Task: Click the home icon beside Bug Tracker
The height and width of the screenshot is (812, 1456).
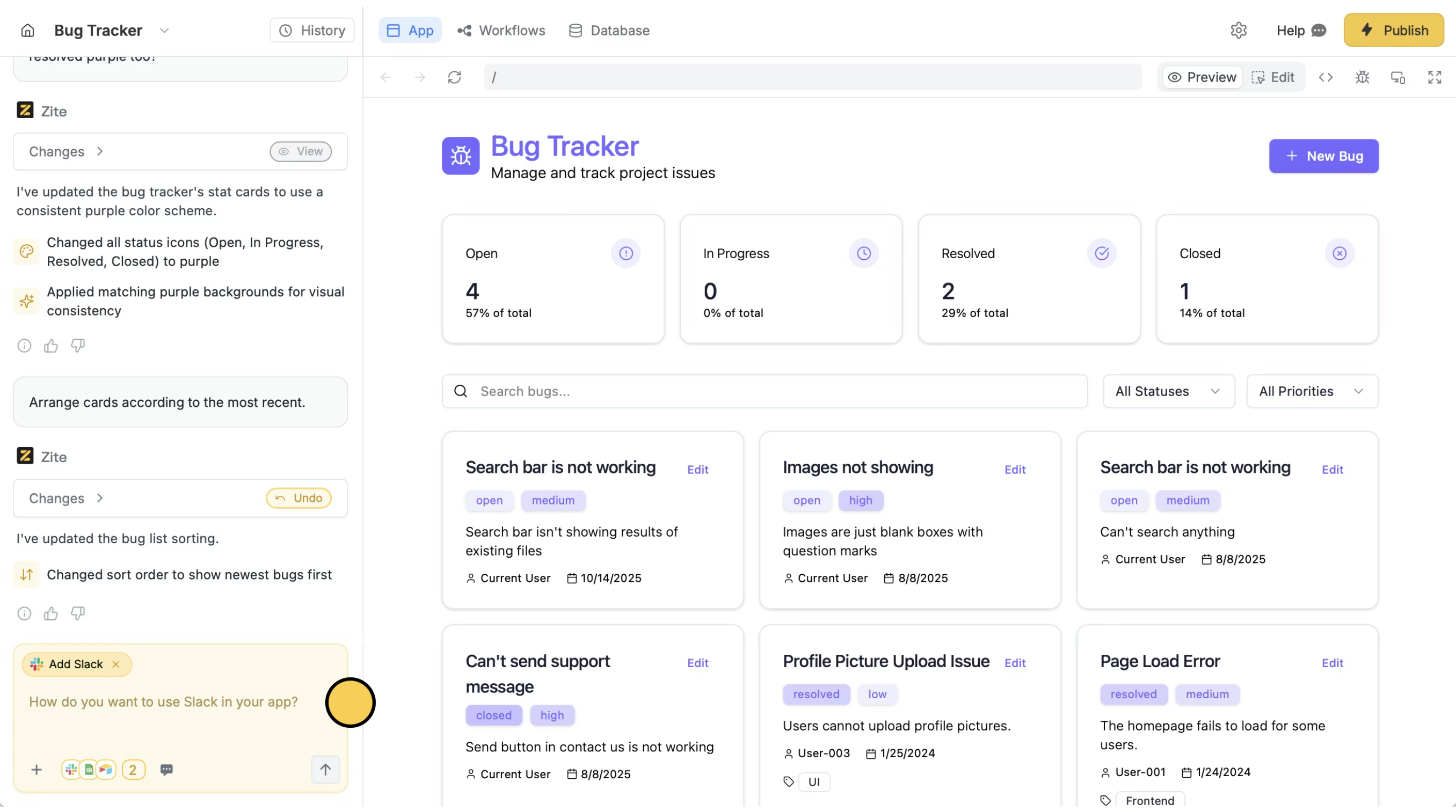Action: [27, 31]
